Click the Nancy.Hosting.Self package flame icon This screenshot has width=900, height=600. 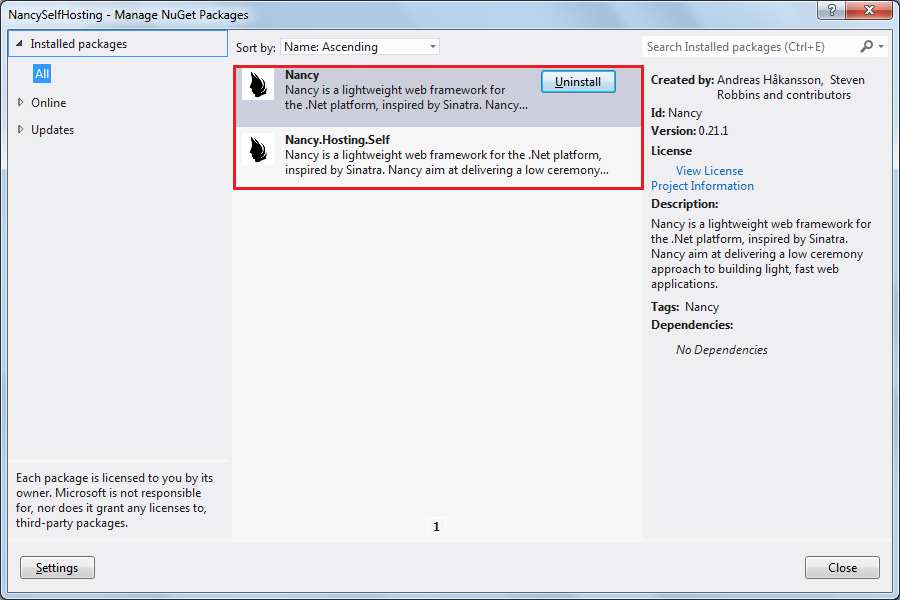[258, 149]
